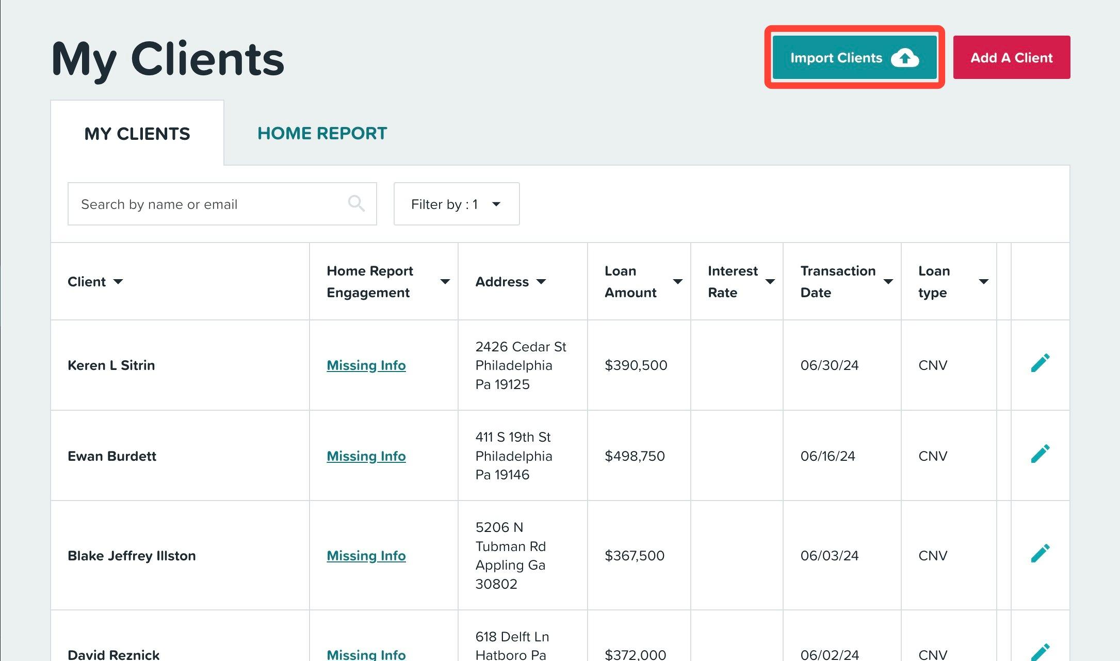Expand the Client column sort dropdown
This screenshot has width=1120, height=661.
(119, 281)
